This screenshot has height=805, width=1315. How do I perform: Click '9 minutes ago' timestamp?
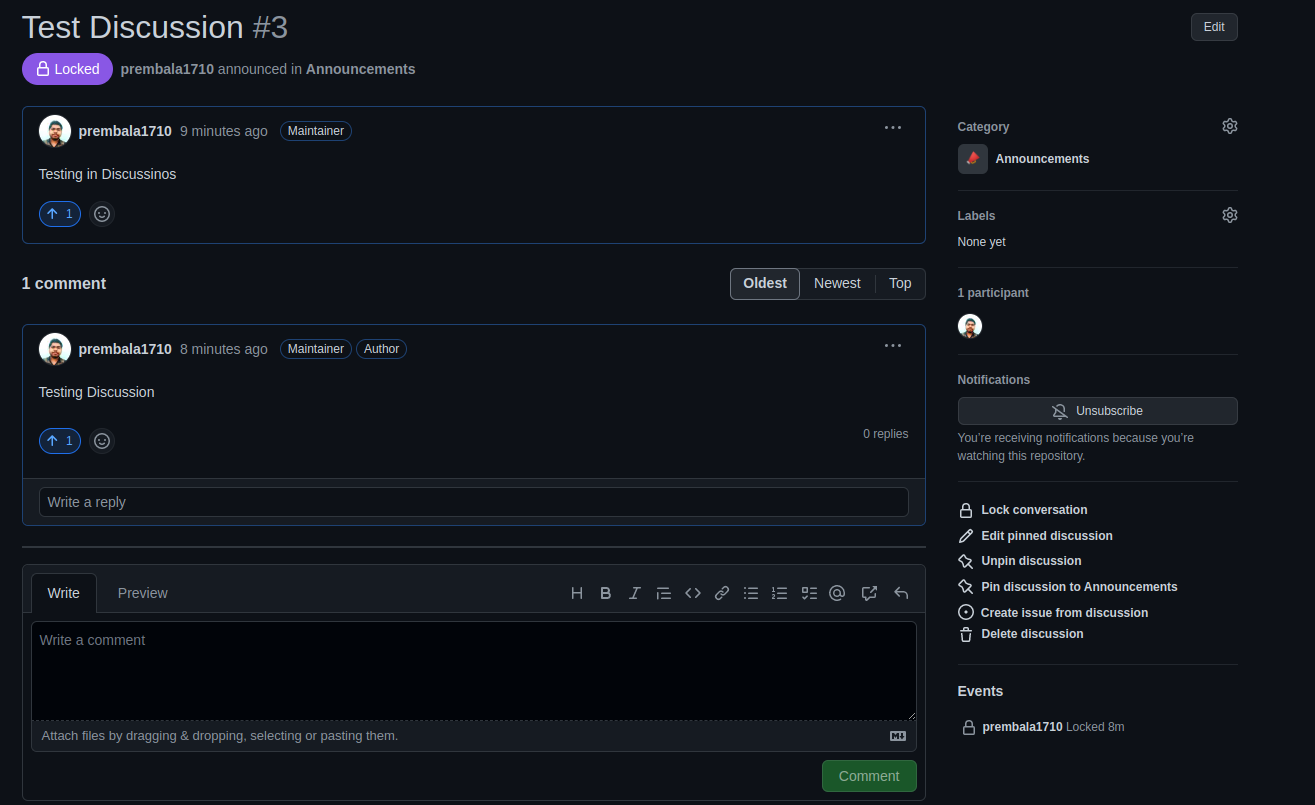click(x=224, y=131)
